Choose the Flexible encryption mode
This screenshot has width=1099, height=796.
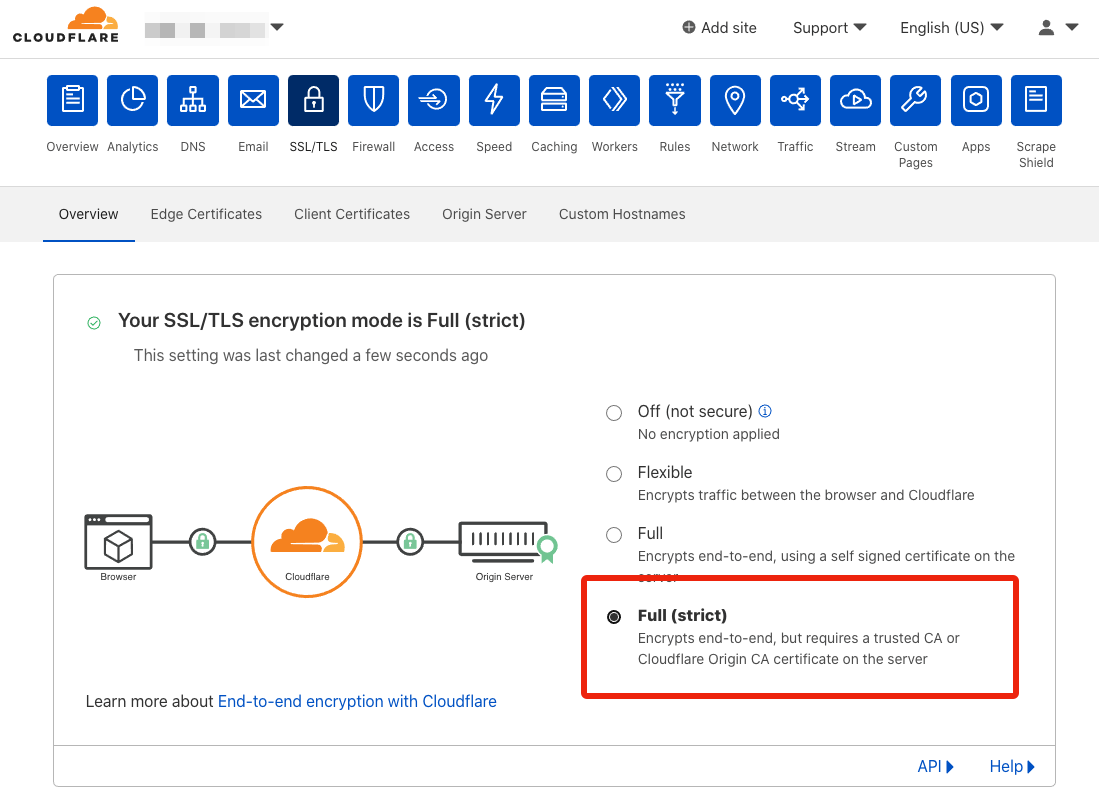coord(614,473)
